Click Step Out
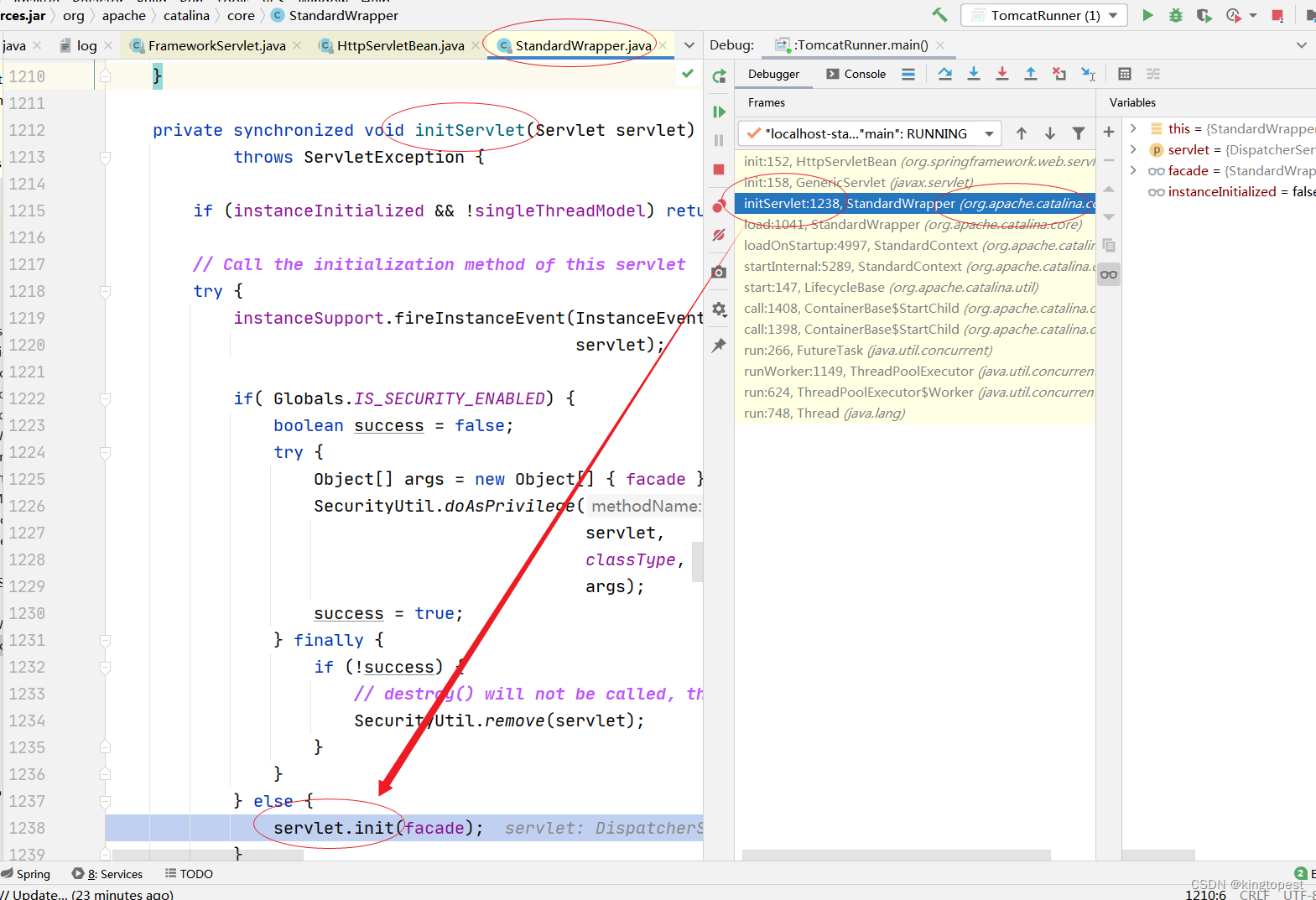 pyautogui.click(x=1031, y=74)
